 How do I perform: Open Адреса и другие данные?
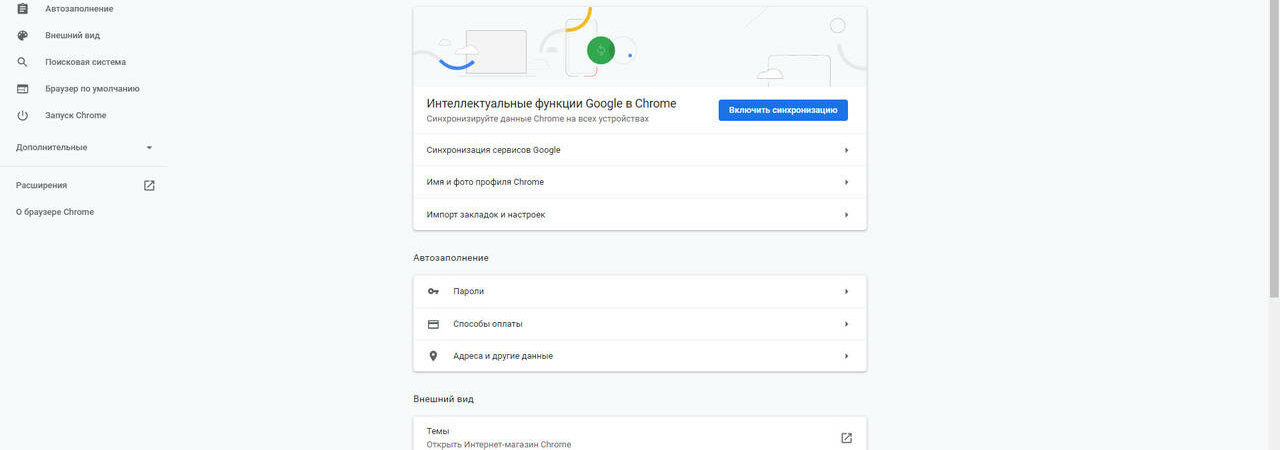pyautogui.click(x=640, y=356)
